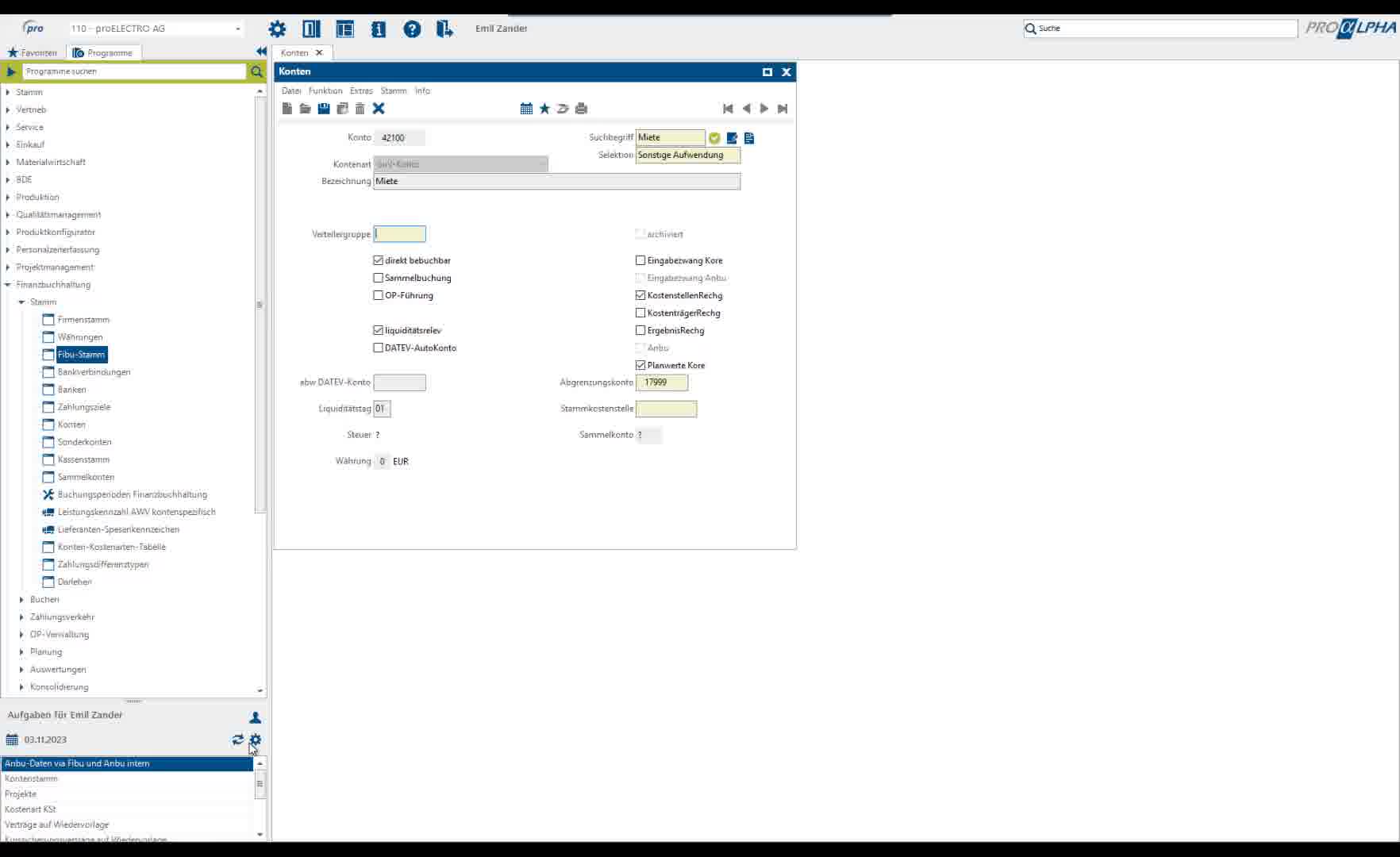
Task: Expand the Auswertungen tree node
Action: coord(21,669)
